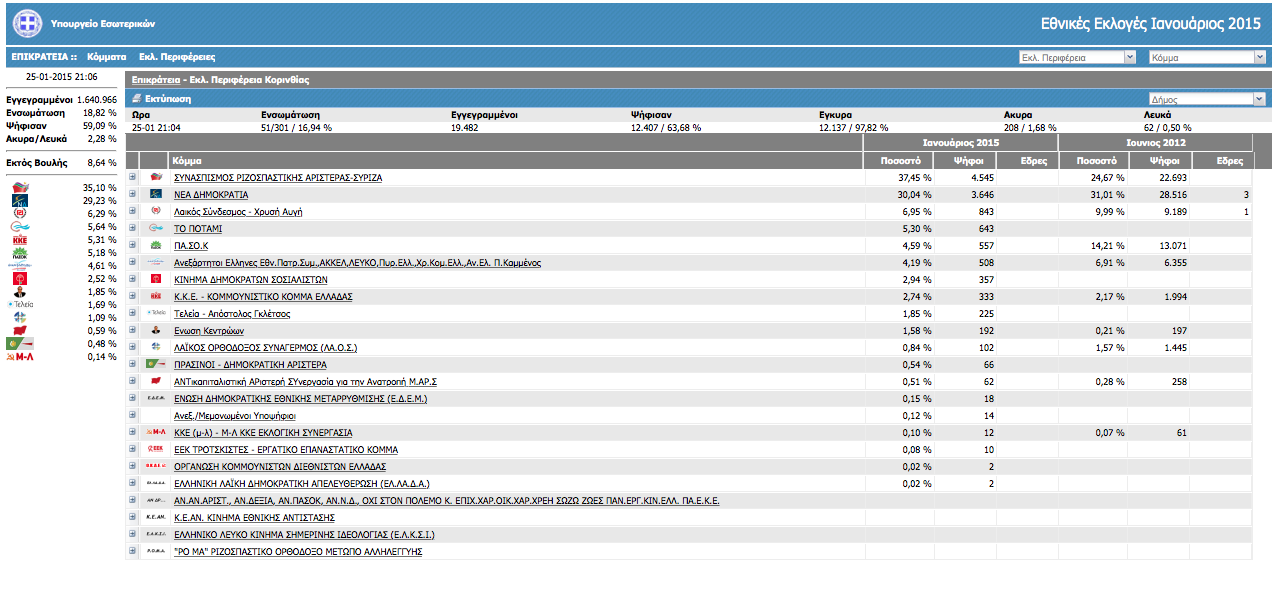Click M-Λ logo beside 0,14 % in sidebar
This screenshot has width=1279, height=598.
pyautogui.click(x=20, y=357)
